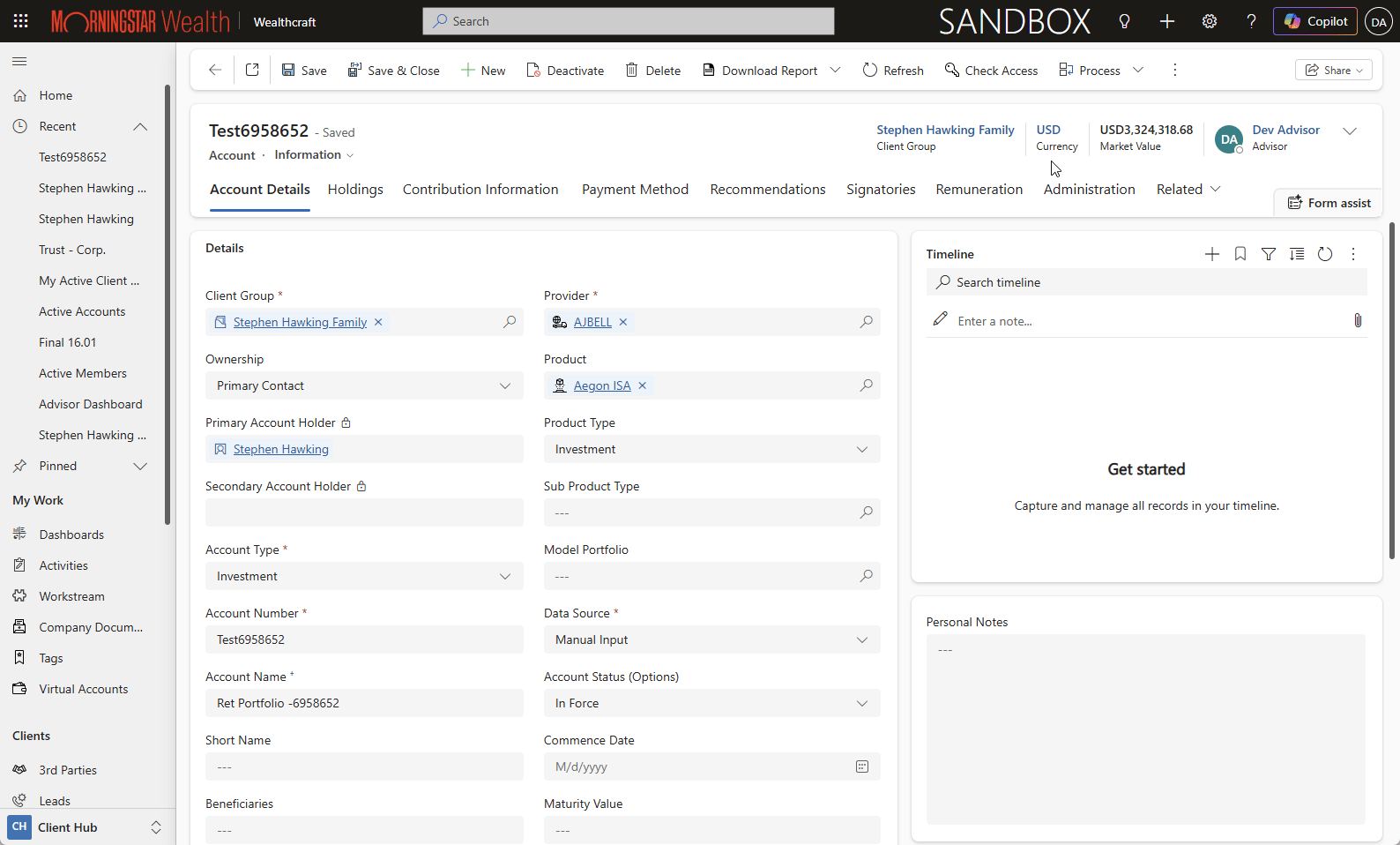Viewport: 1400px width, 845px height.
Task: Search Client Group lookup magnifier
Action: pyautogui.click(x=510, y=322)
